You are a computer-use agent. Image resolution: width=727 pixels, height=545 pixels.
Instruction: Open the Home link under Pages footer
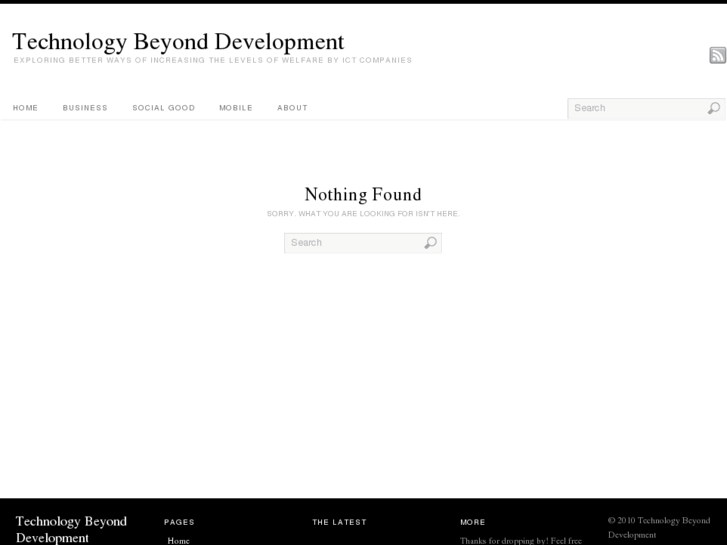click(179, 541)
